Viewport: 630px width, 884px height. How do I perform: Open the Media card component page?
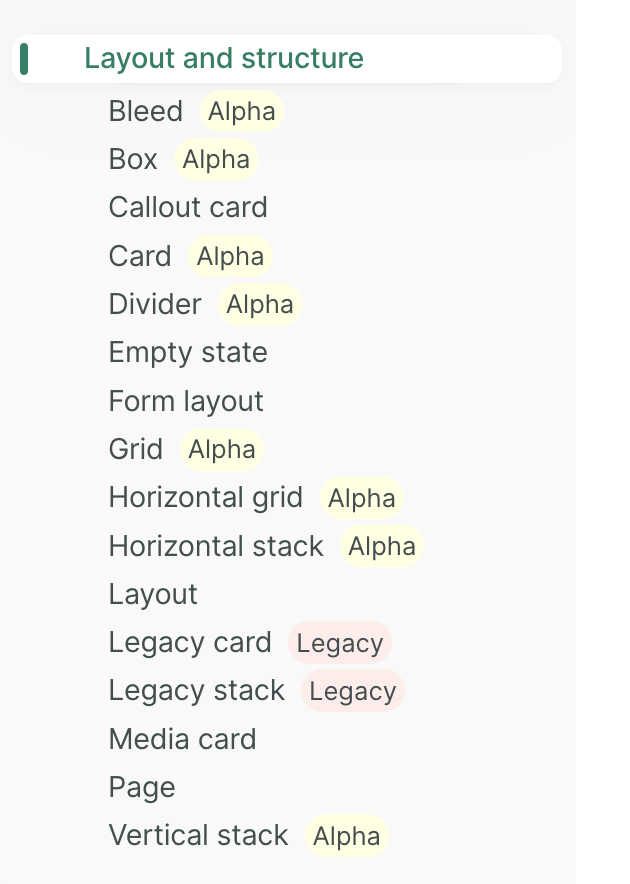tap(182, 739)
